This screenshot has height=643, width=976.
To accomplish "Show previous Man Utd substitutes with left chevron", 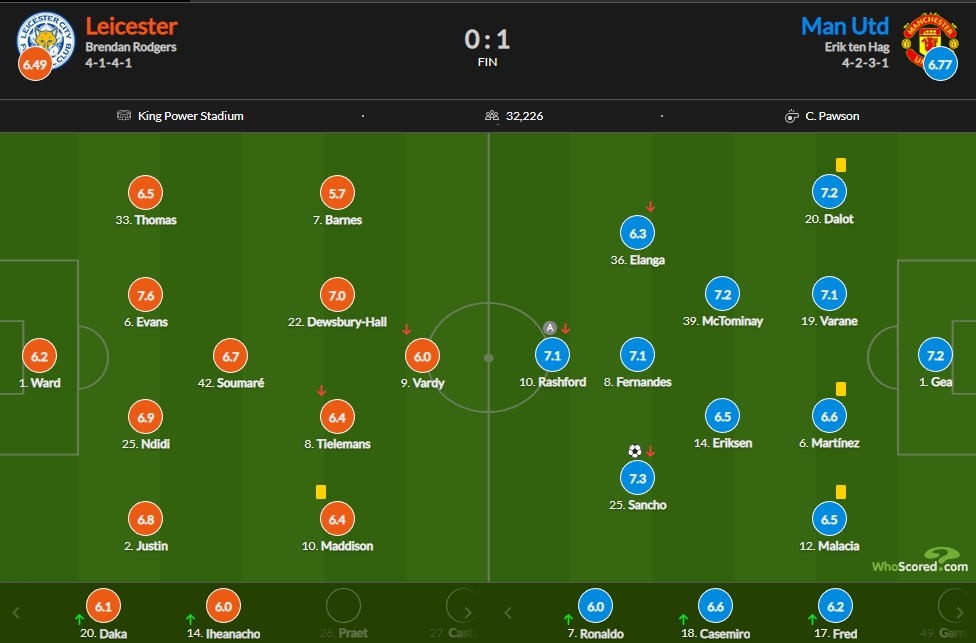I will [x=508, y=613].
